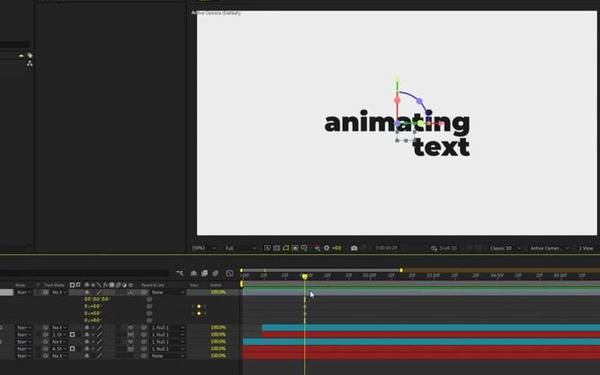
Task: Click the yellow current time indicator
Action: click(x=305, y=276)
